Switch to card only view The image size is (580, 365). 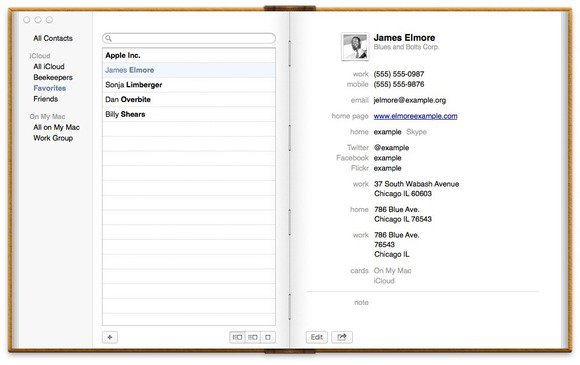tap(268, 337)
